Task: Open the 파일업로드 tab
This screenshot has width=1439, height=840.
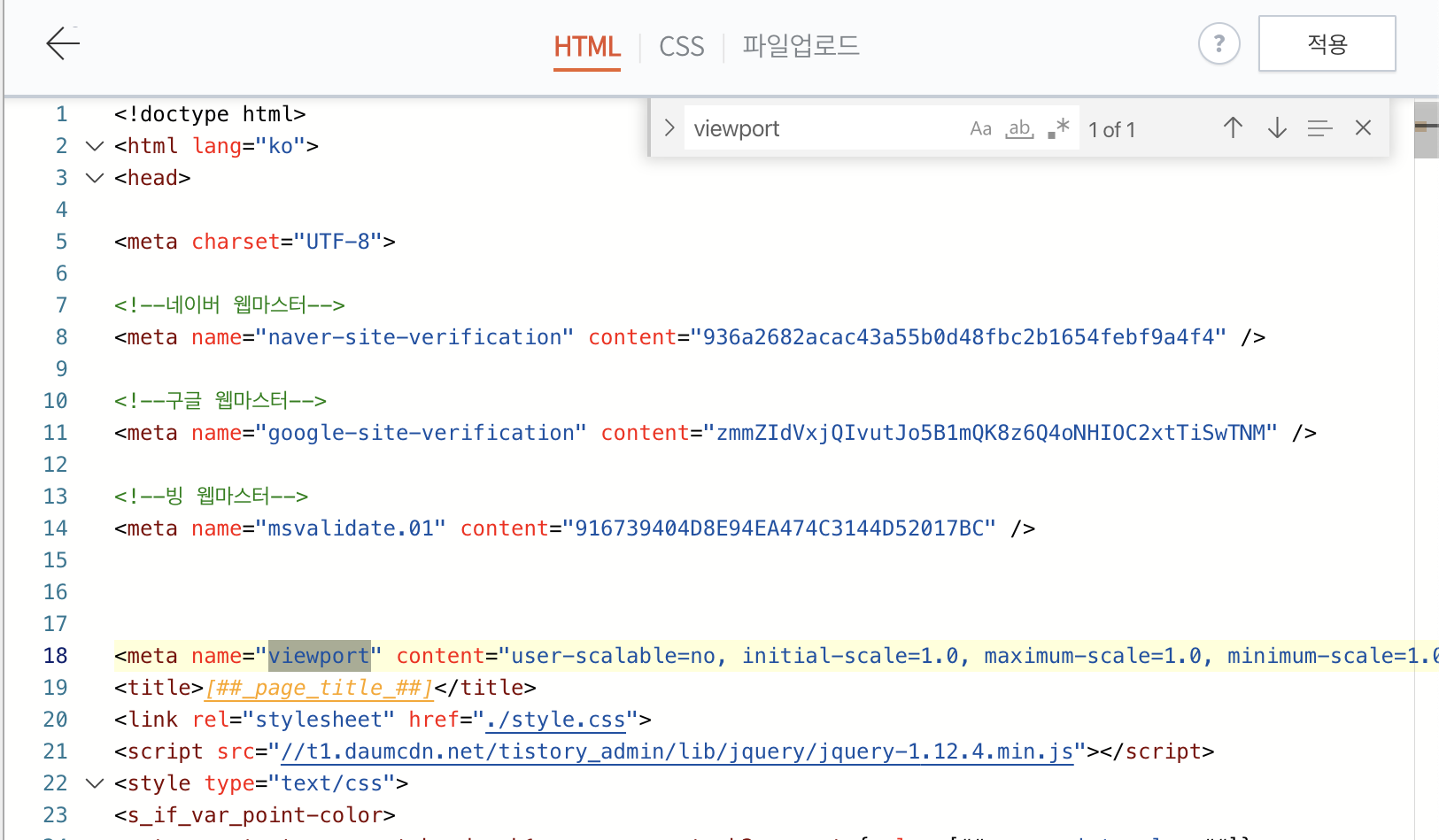Action: tap(800, 46)
